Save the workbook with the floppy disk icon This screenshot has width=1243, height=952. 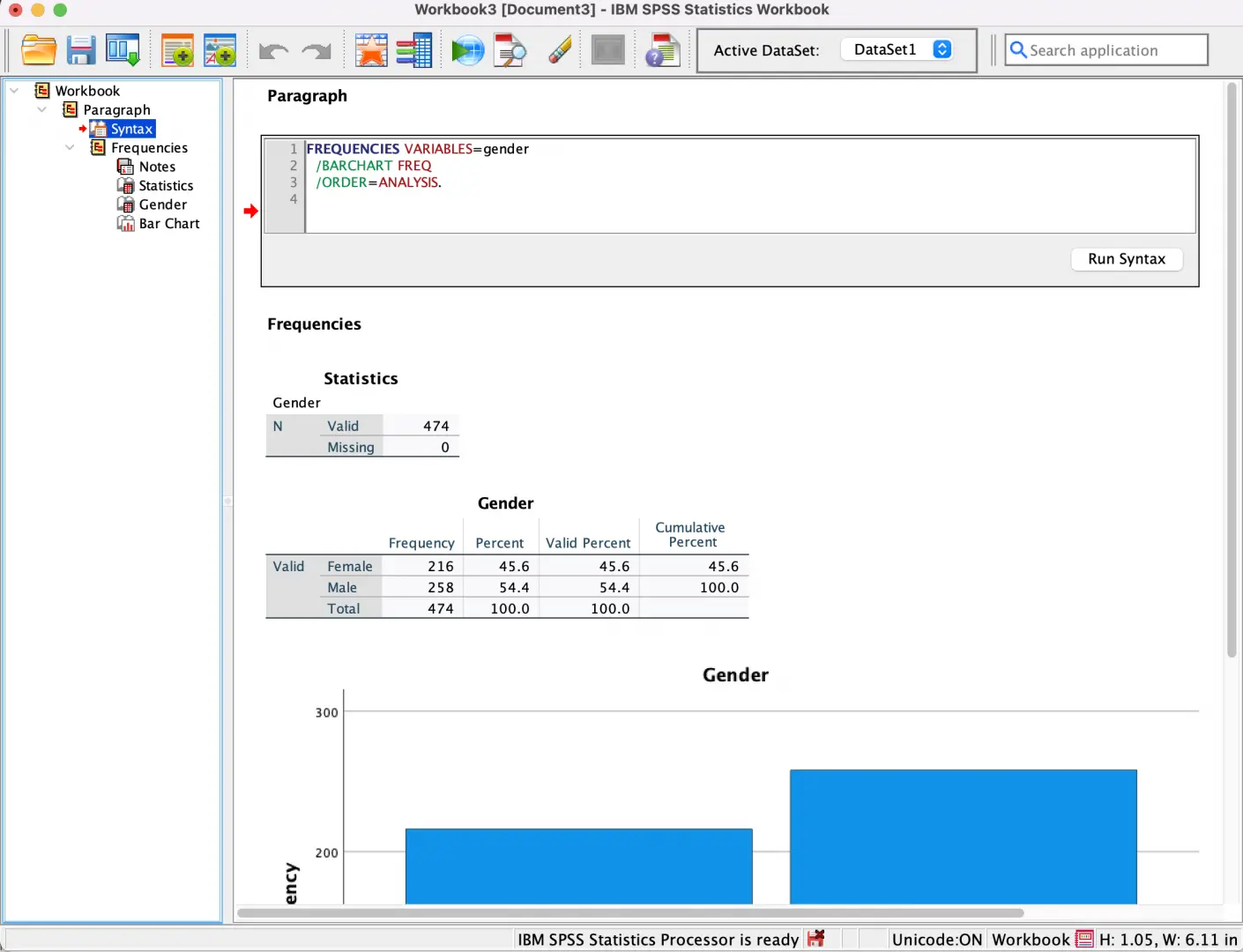81,50
